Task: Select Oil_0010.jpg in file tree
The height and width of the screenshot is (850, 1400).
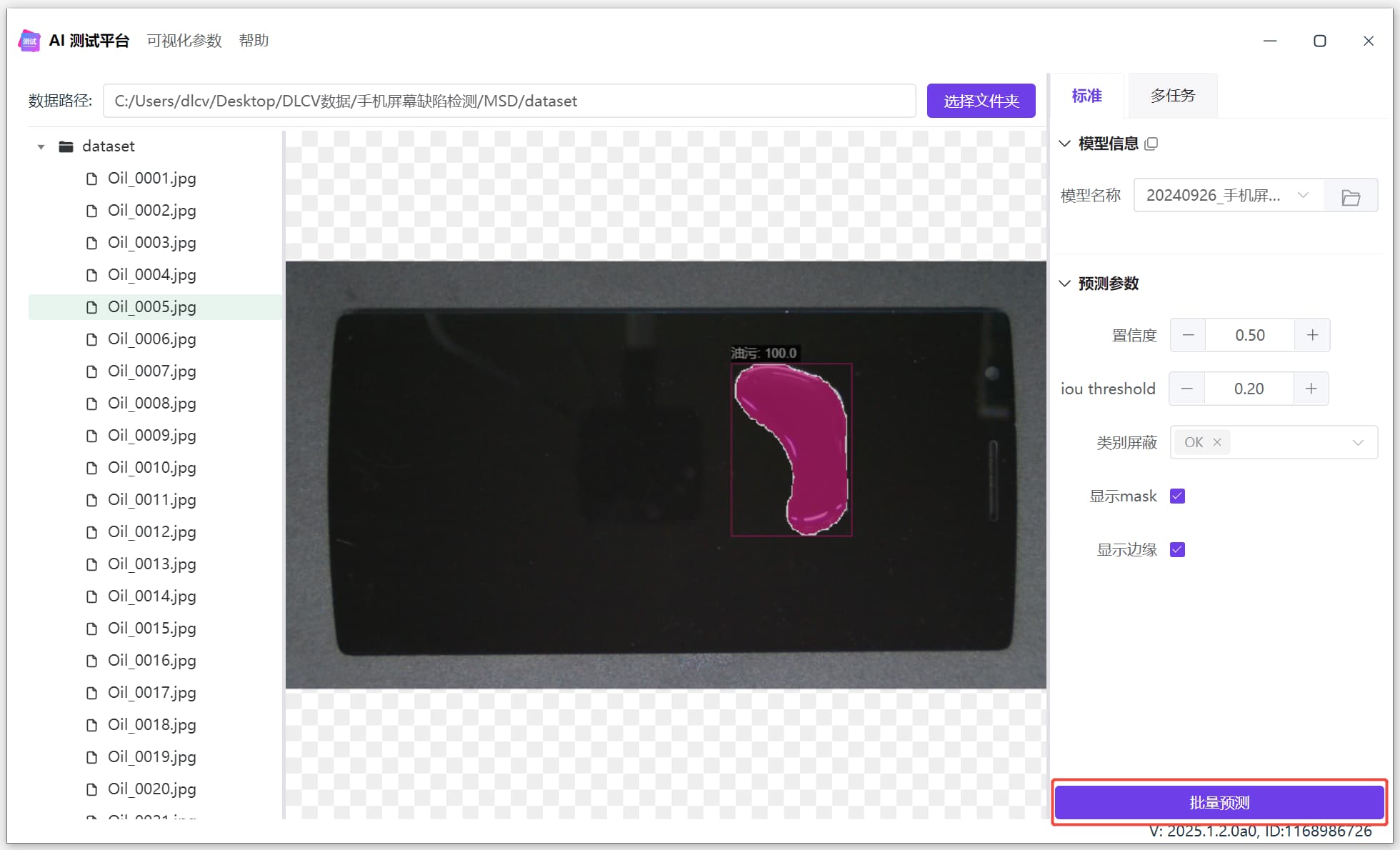Action: tap(151, 468)
